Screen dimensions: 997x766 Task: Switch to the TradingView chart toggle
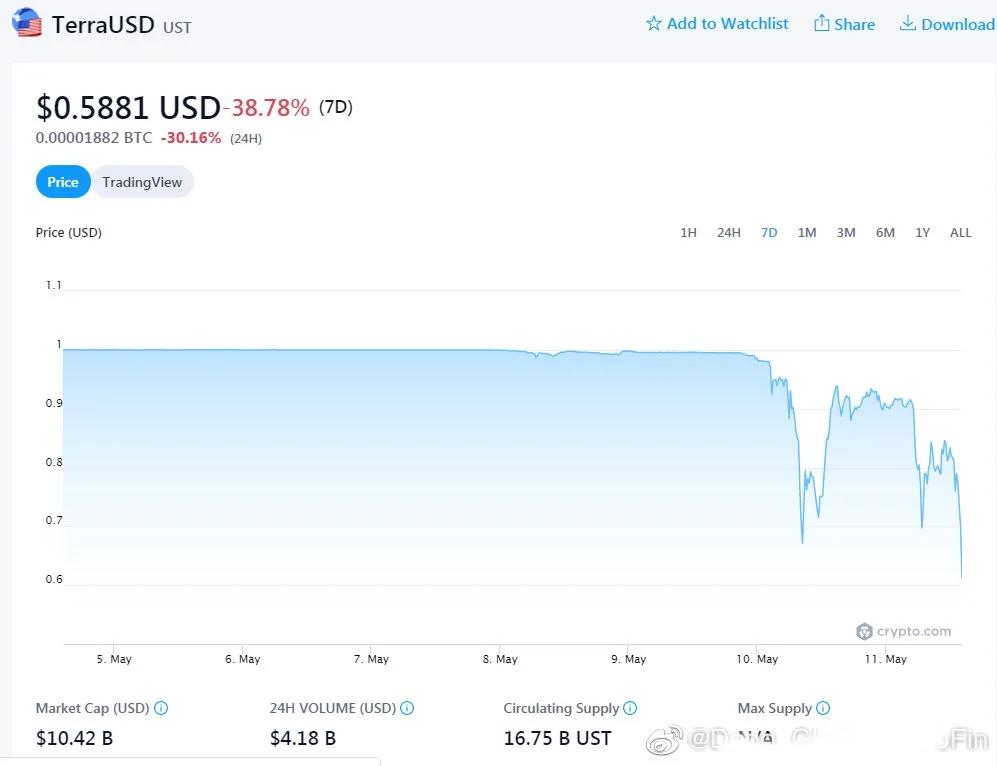142,182
